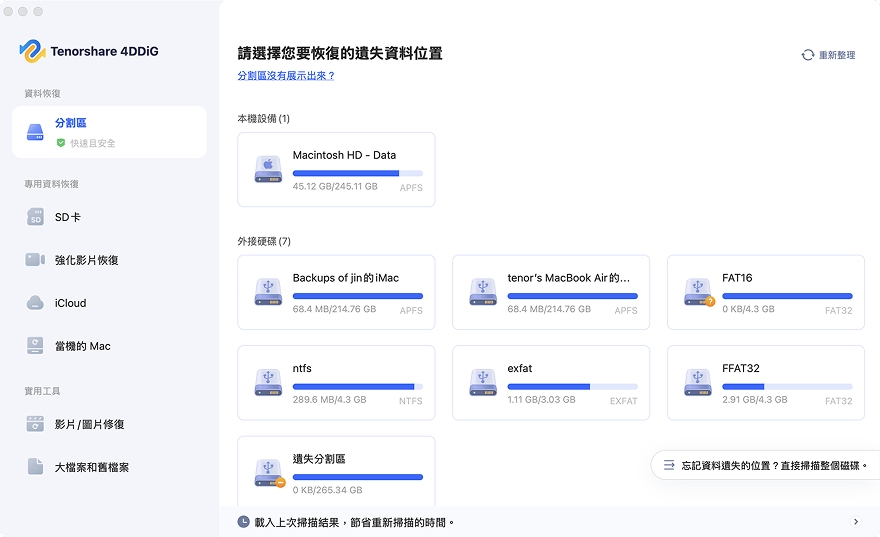The height and width of the screenshot is (537, 880).
Task: Expand 載入上次掃描結果 bar with chevron arrow
Action: pos(856,522)
